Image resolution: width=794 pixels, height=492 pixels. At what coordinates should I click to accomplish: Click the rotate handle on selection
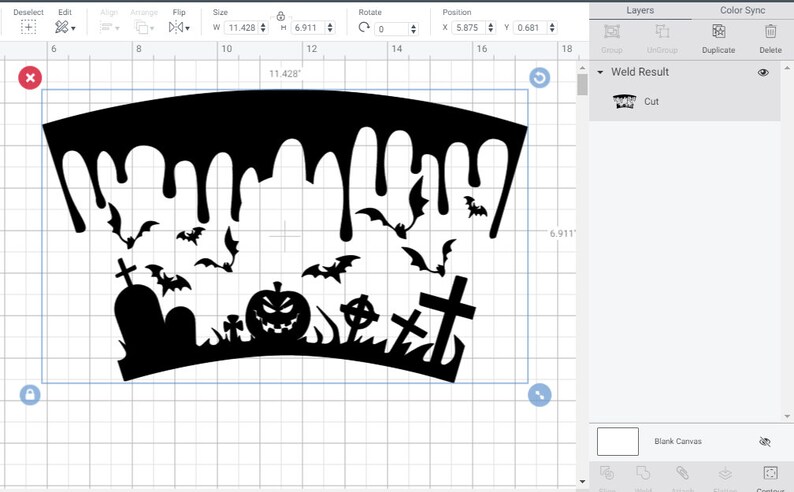540,78
